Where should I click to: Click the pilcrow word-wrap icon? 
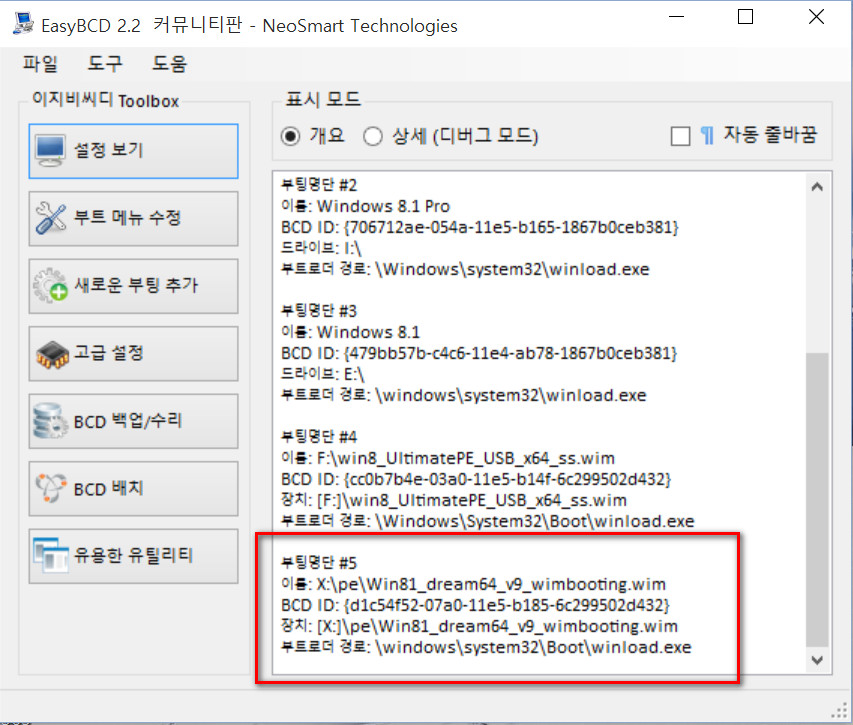(x=707, y=135)
